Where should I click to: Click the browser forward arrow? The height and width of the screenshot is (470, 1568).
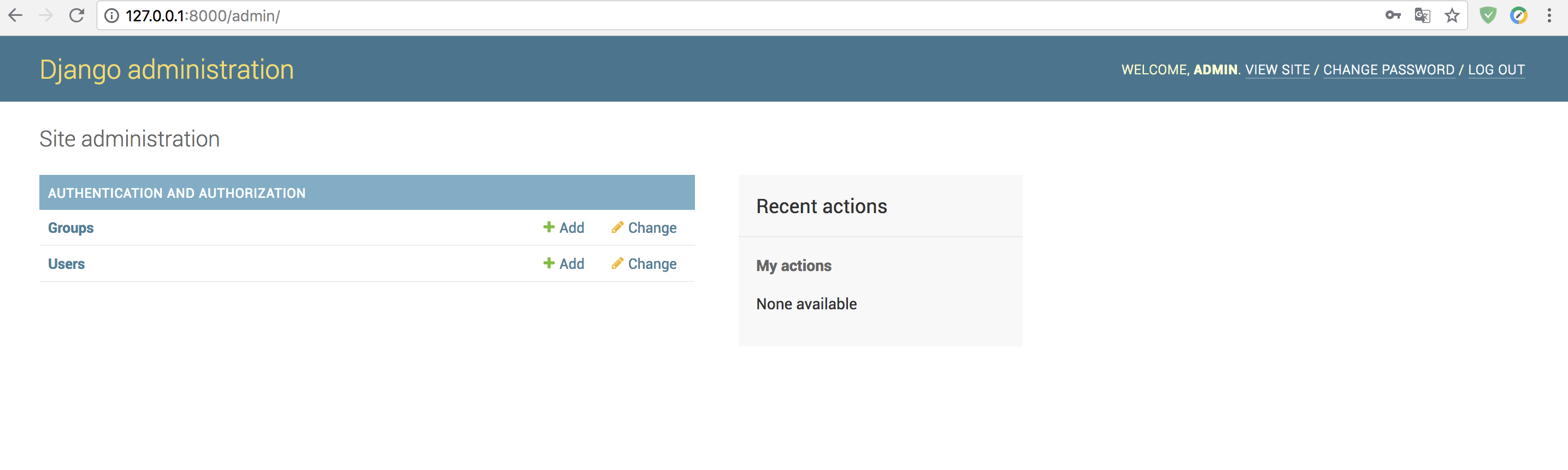tap(46, 15)
